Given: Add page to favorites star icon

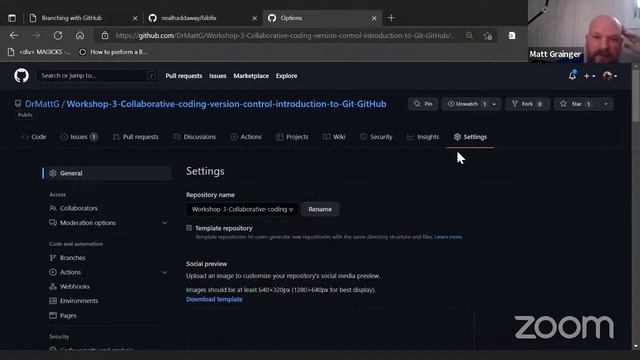Looking at the screenshot, I should [x=488, y=36].
